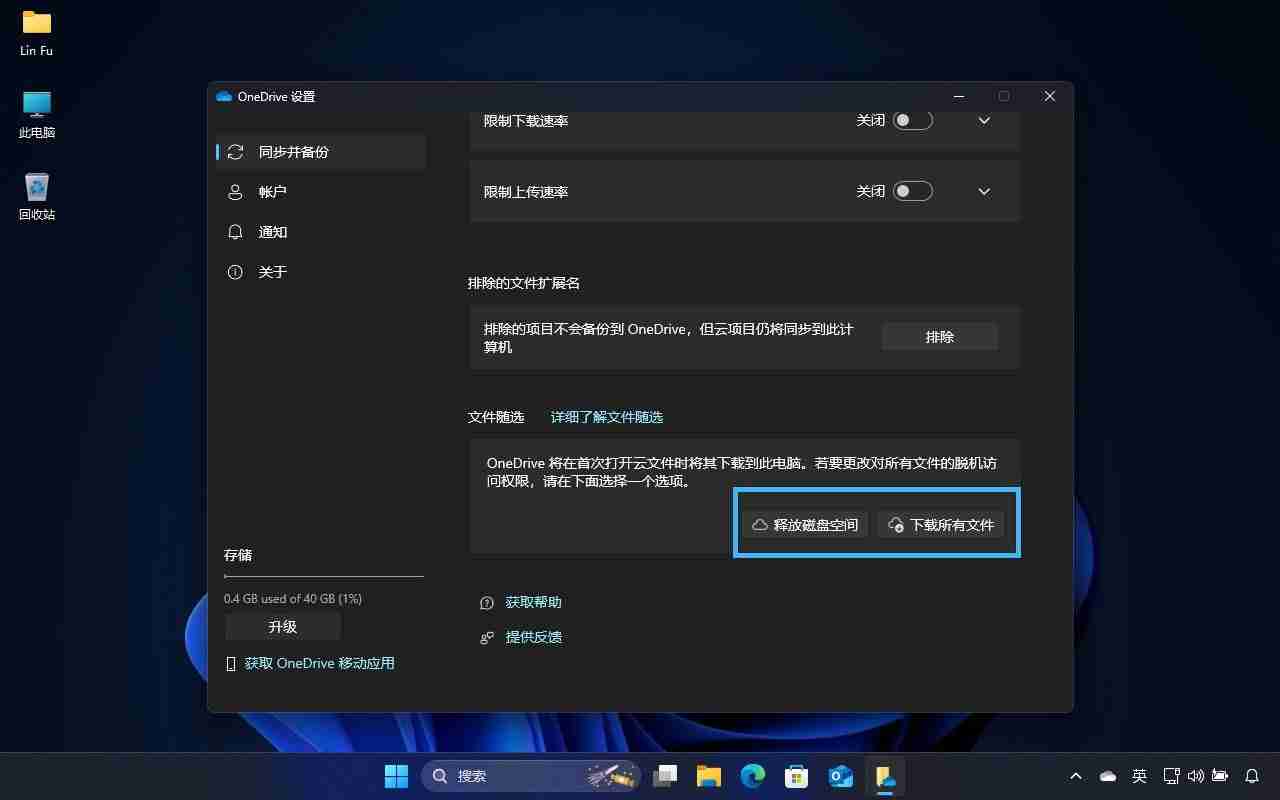Open the 详细了解文件随选 link
This screenshot has width=1280, height=800.
[x=606, y=417]
